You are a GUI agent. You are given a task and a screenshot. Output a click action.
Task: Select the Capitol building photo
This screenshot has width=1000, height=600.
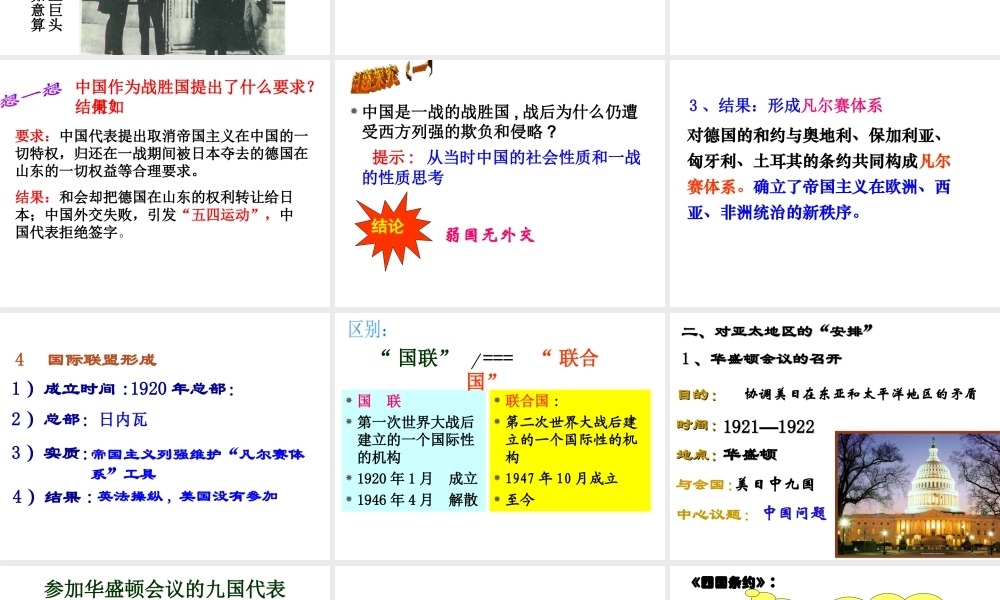pos(917,494)
